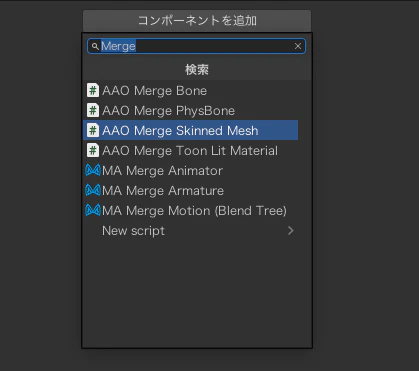Expand New script with chevron arrow
This screenshot has width=419, height=371.
click(x=291, y=230)
